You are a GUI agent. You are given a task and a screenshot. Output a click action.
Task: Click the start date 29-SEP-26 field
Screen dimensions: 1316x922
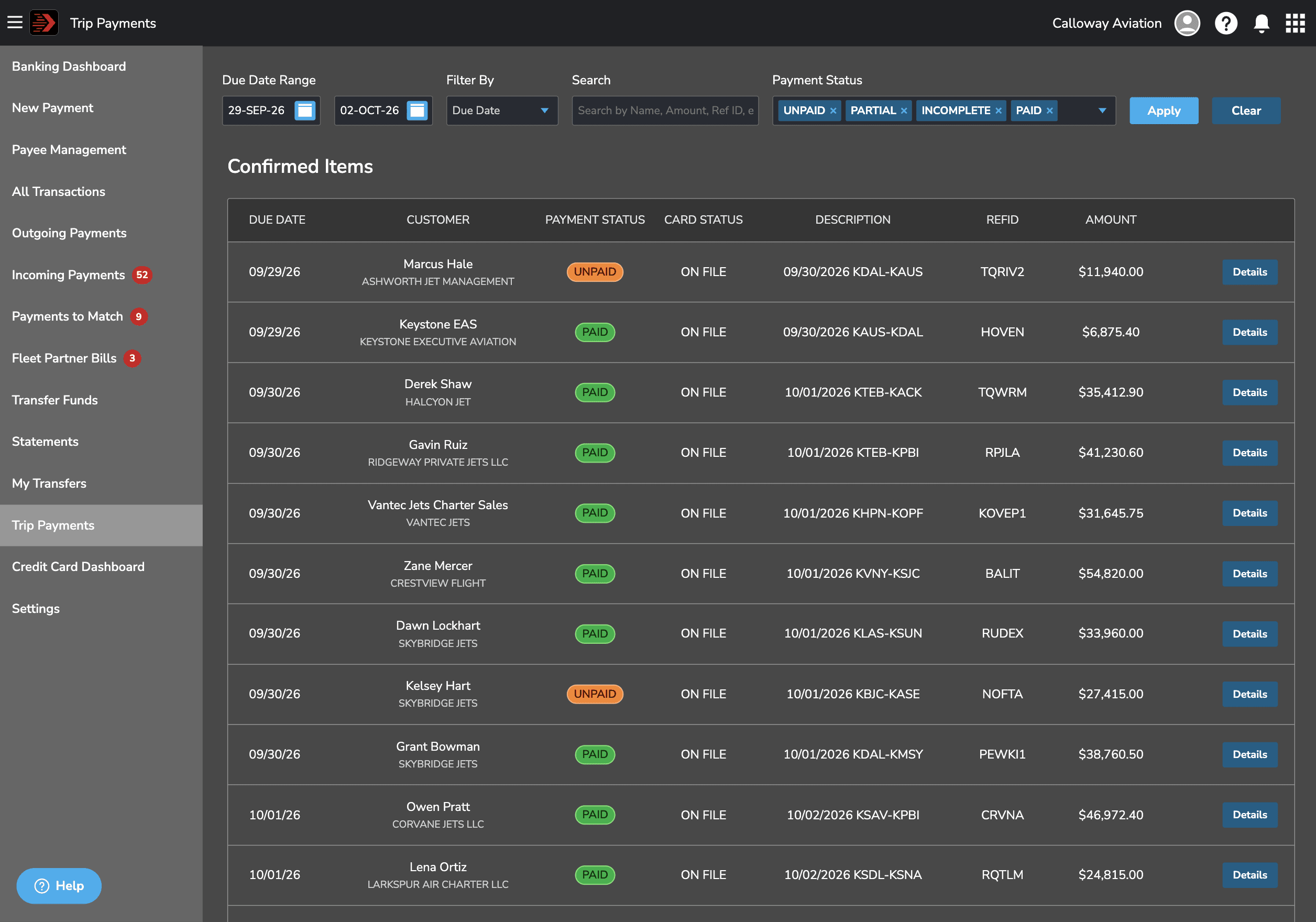tap(271, 110)
